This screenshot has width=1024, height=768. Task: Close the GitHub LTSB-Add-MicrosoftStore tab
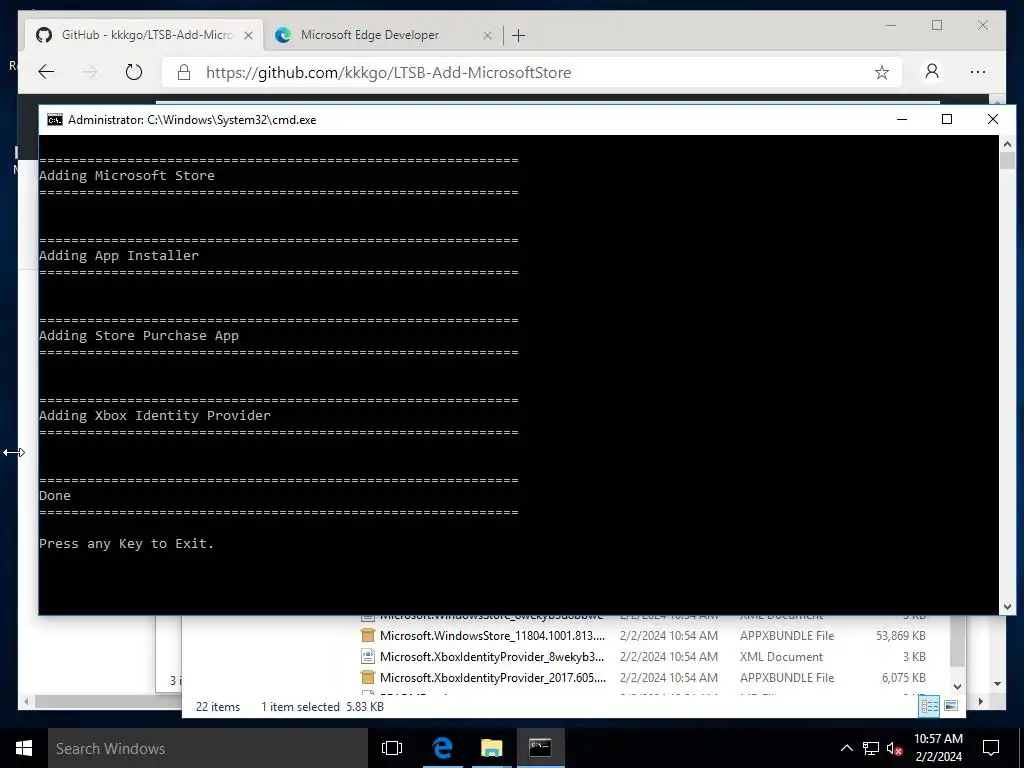pyautogui.click(x=248, y=35)
